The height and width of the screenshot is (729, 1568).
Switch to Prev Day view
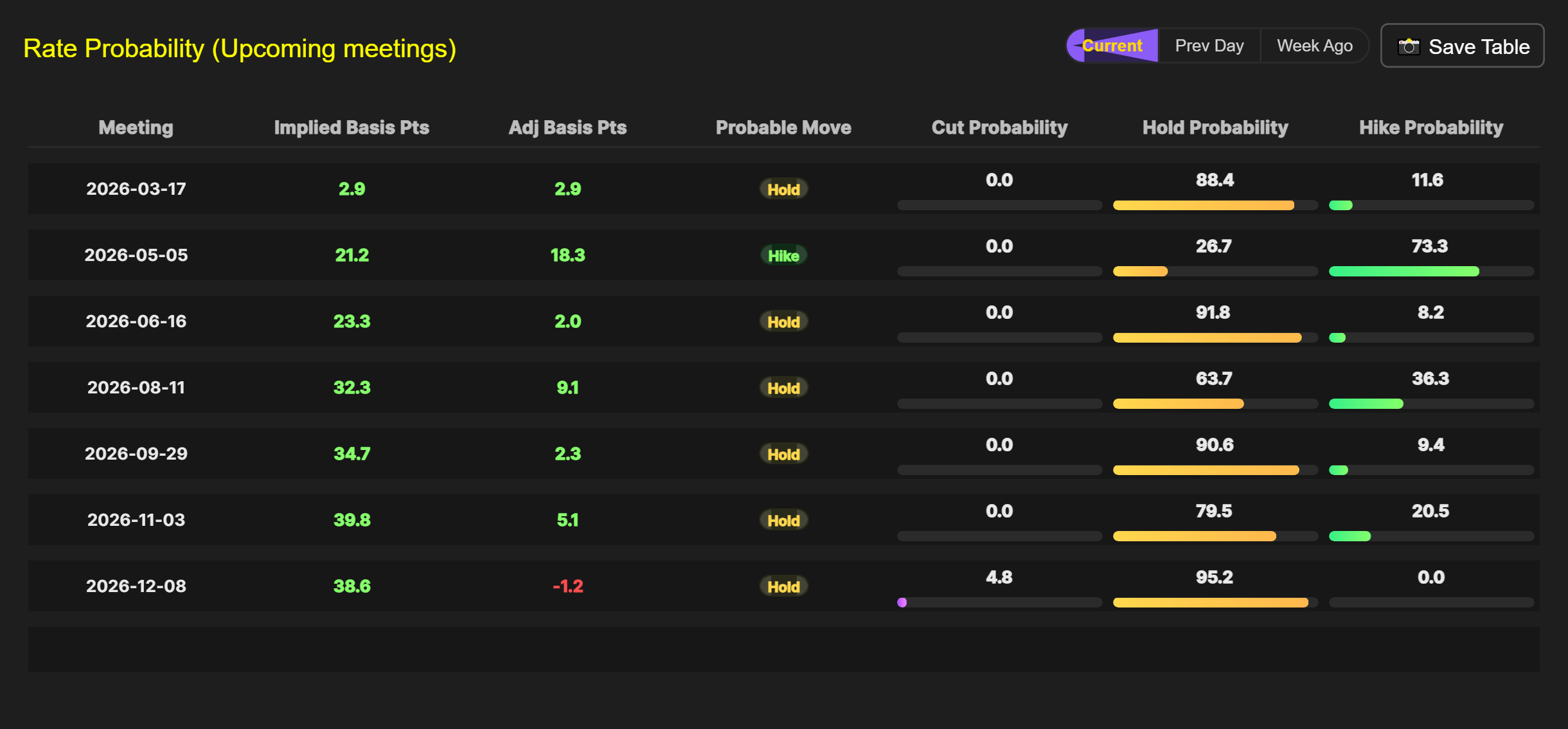point(1209,46)
